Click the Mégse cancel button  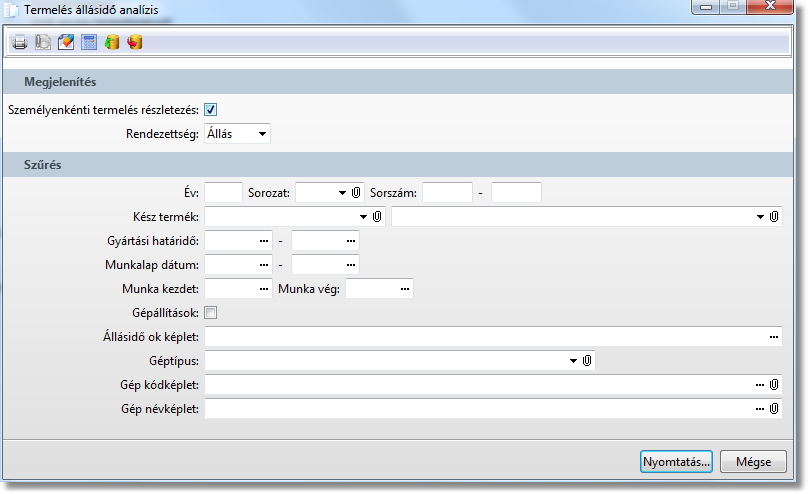[x=753, y=462]
